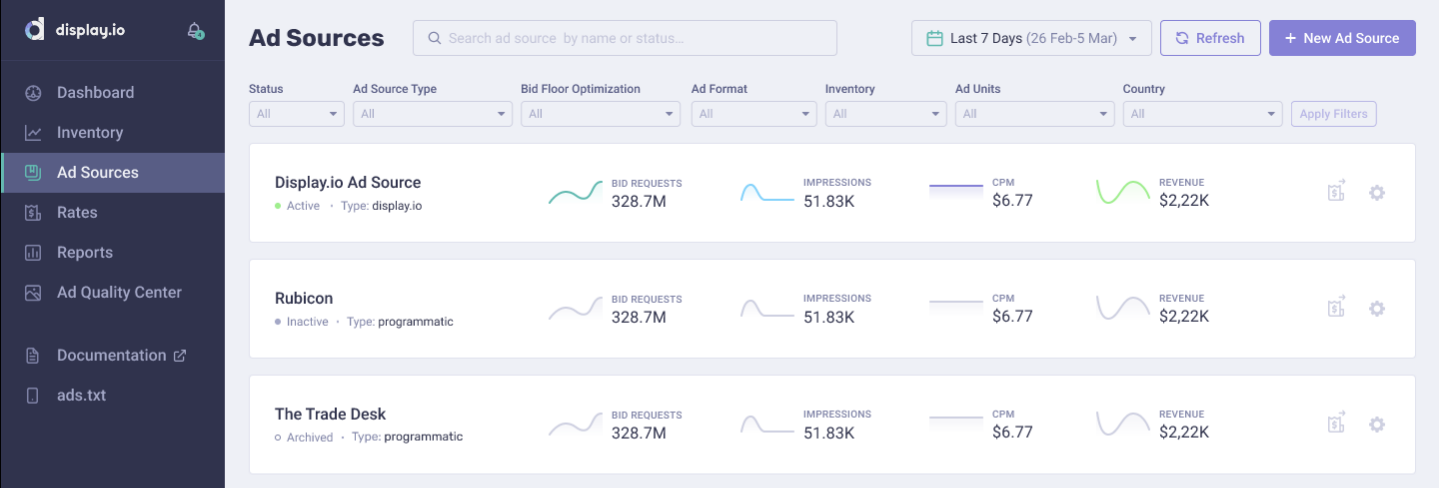Open settings gear for Display.io Ad Source
Screen dimensions: 1439x488
coord(1376,193)
